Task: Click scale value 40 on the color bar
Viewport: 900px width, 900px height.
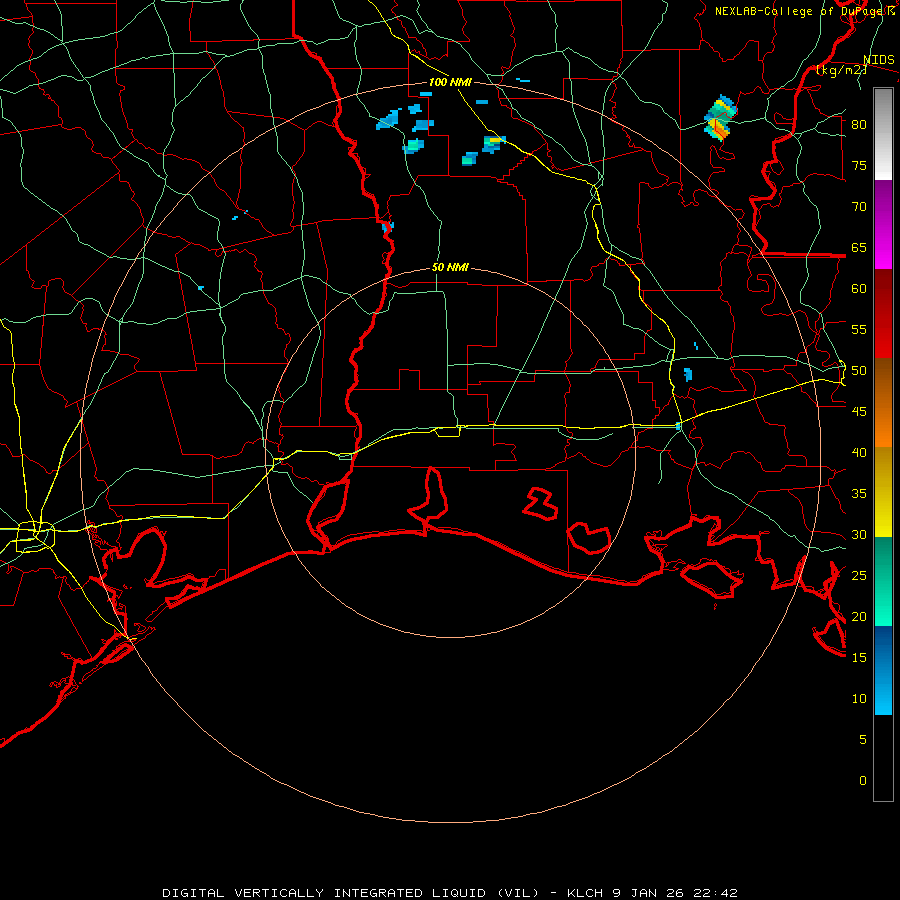Action: [x=859, y=453]
